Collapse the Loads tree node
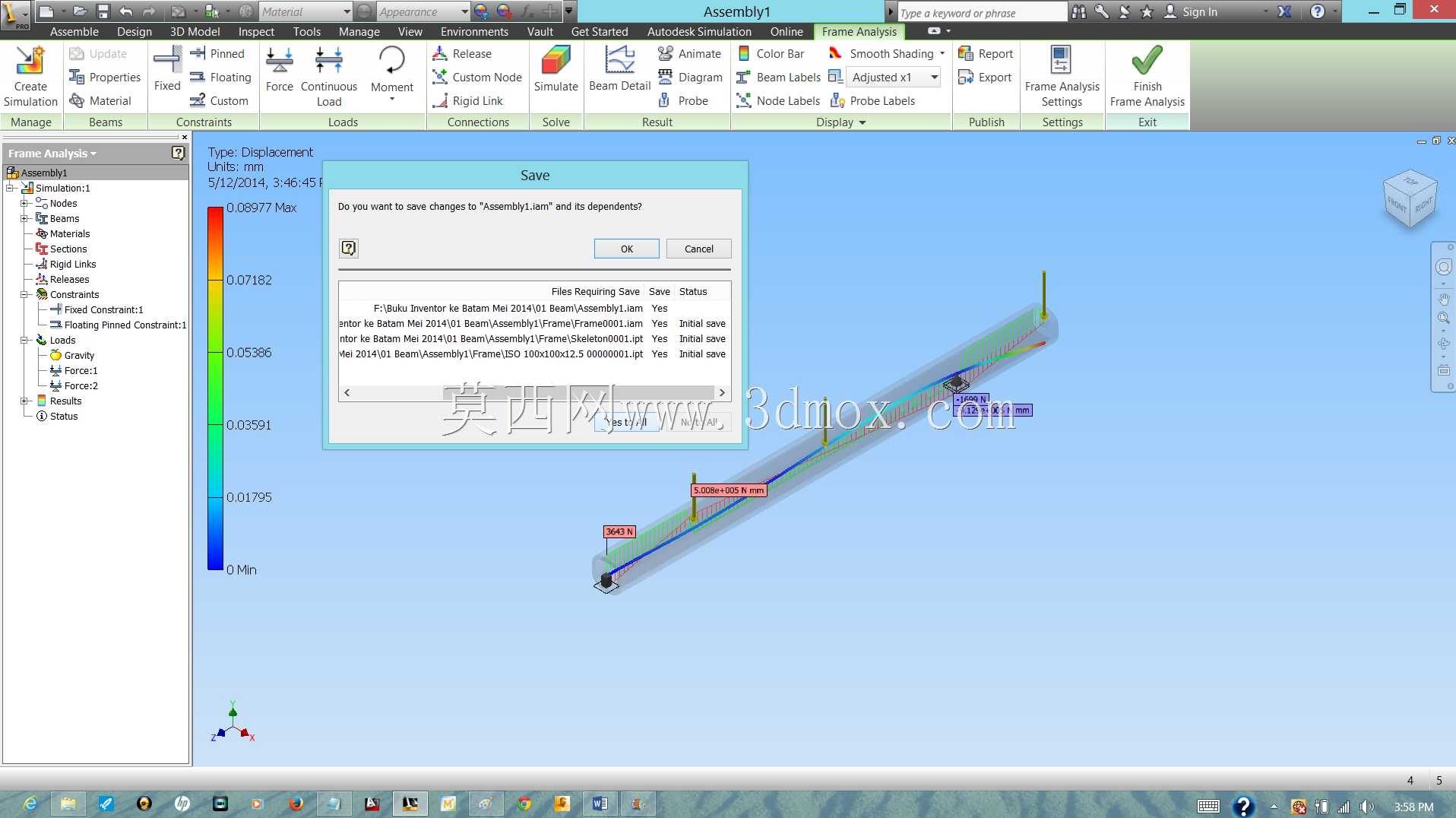The width and height of the screenshot is (1456, 818). (x=24, y=341)
